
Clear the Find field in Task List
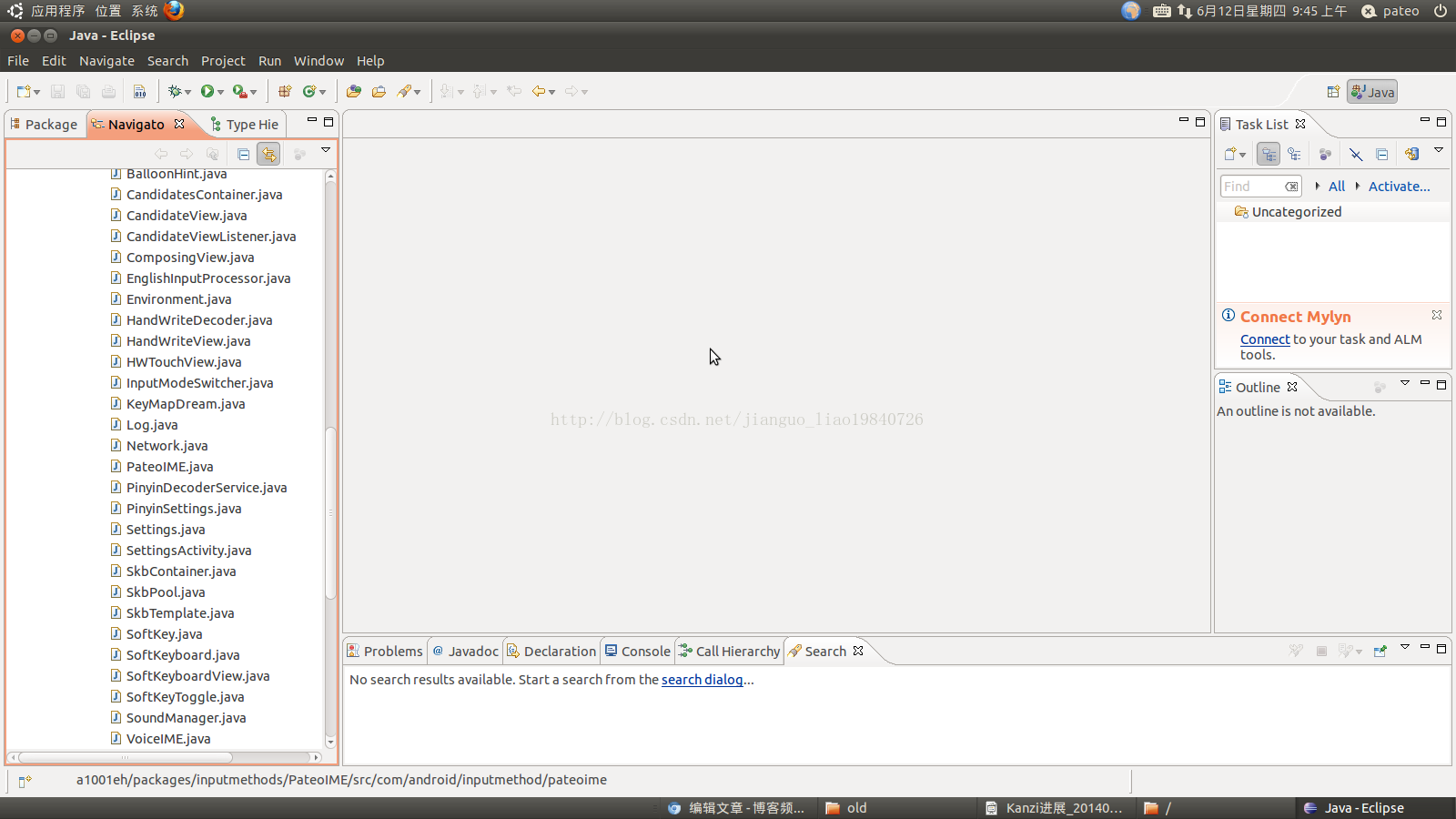(x=1291, y=187)
